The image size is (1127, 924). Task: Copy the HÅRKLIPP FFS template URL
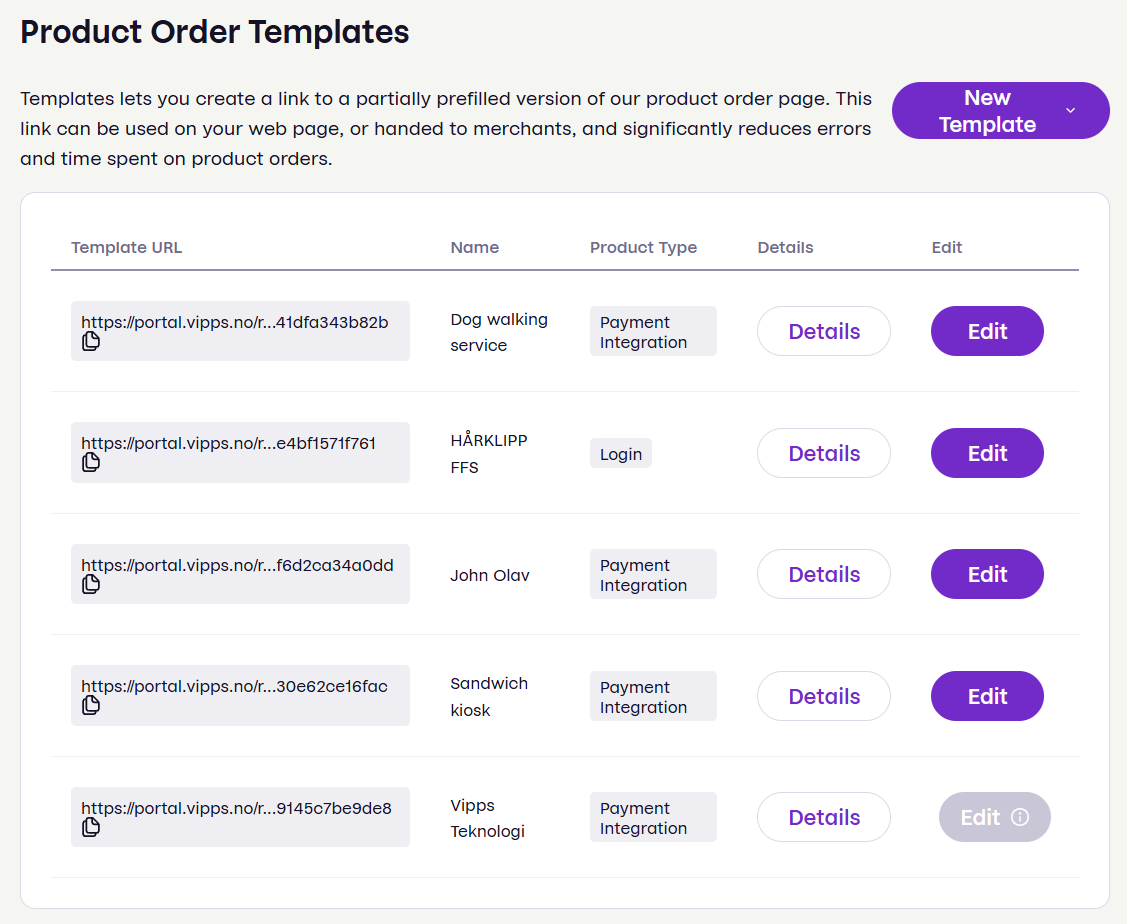pos(91,464)
